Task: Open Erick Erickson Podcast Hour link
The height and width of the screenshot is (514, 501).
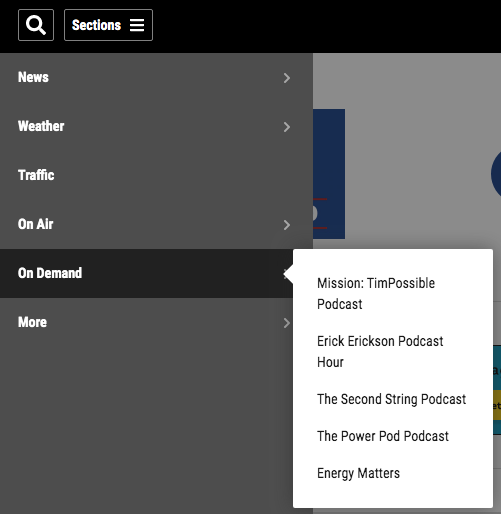Action: (380, 352)
